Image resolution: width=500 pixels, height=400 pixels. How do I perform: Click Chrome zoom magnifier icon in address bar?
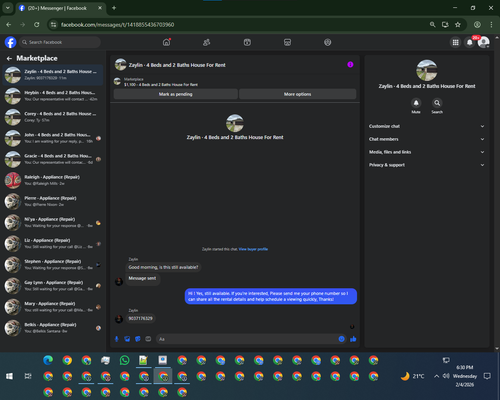[432, 25]
